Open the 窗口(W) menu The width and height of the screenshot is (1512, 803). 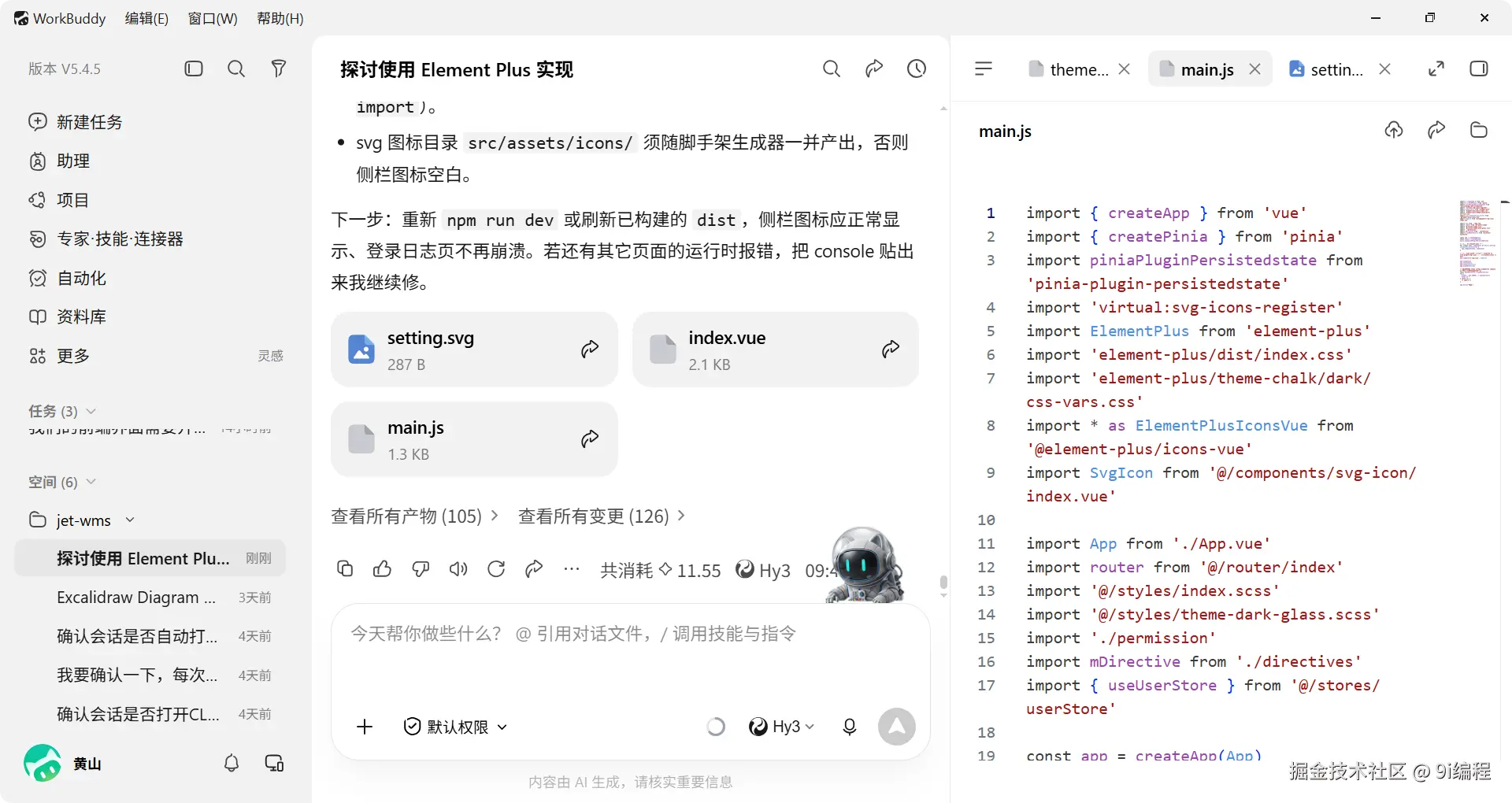213,18
